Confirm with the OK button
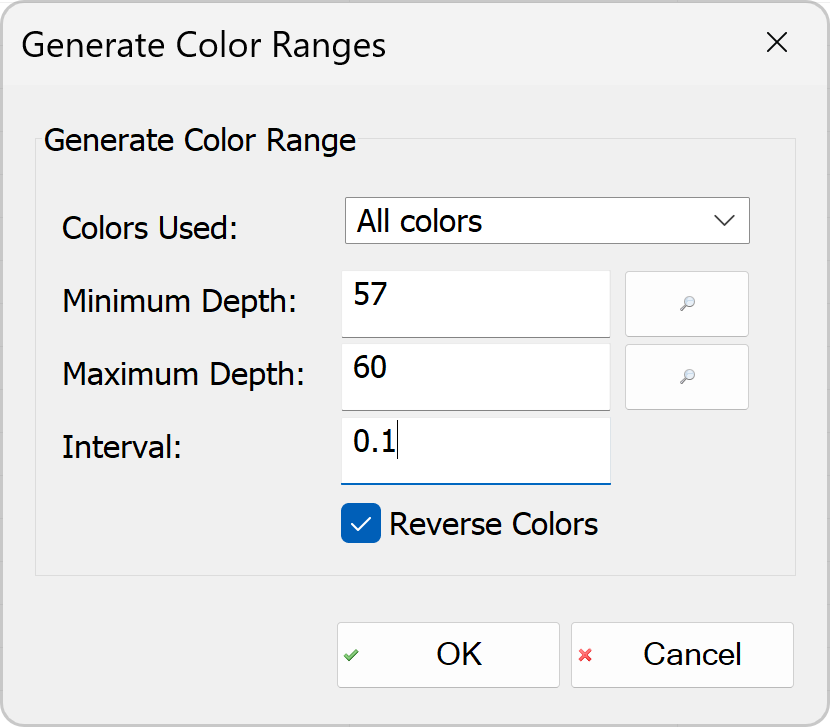This screenshot has width=830, height=727. click(x=448, y=655)
